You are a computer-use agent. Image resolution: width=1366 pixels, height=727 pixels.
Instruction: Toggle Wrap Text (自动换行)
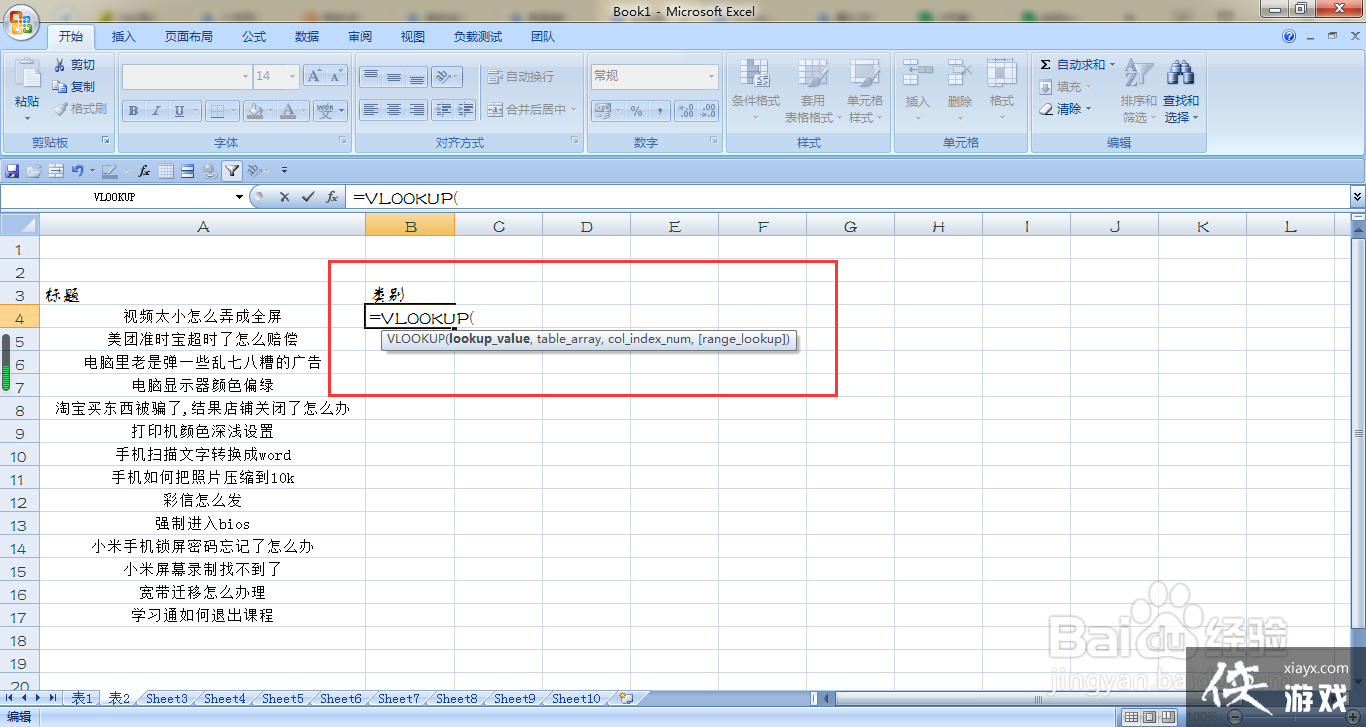(x=521, y=77)
